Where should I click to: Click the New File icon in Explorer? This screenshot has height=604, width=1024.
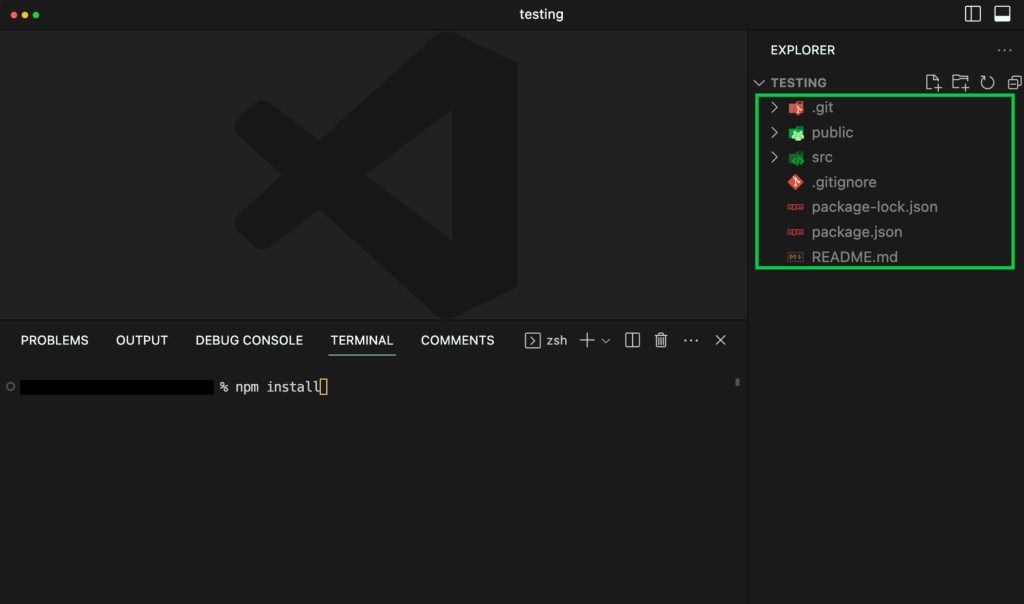coord(933,82)
